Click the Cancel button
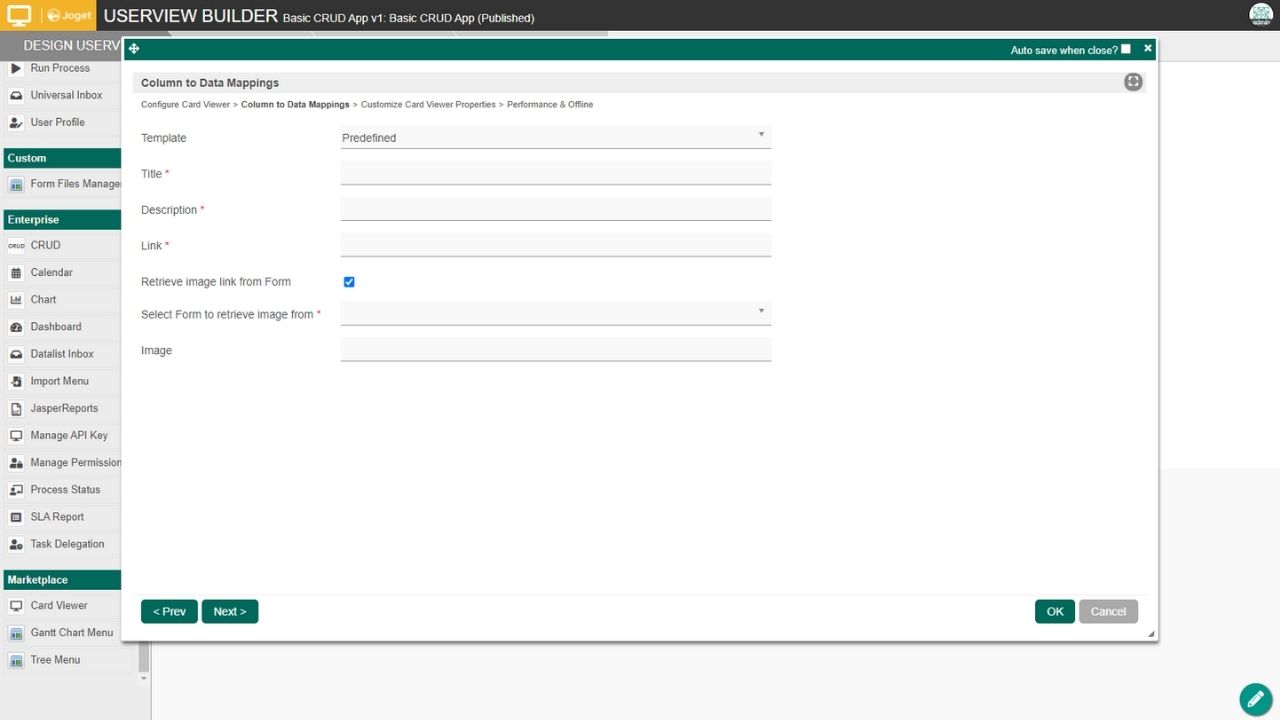This screenshot has width=1280, height=720. pos(1108,612)
